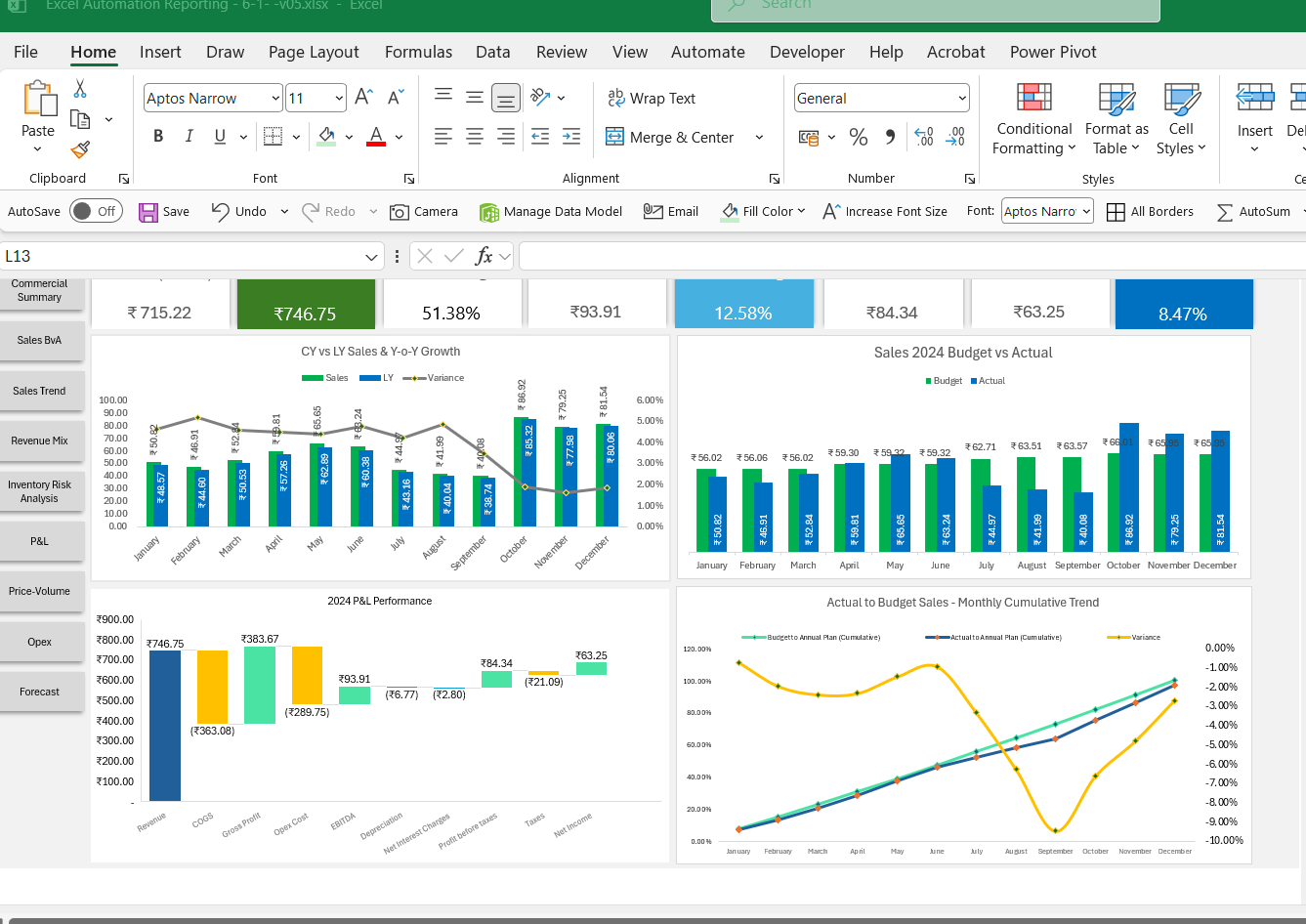Viewport: 1306px width, 924px height.
Task: Click the Undo button
Action: 239,211
